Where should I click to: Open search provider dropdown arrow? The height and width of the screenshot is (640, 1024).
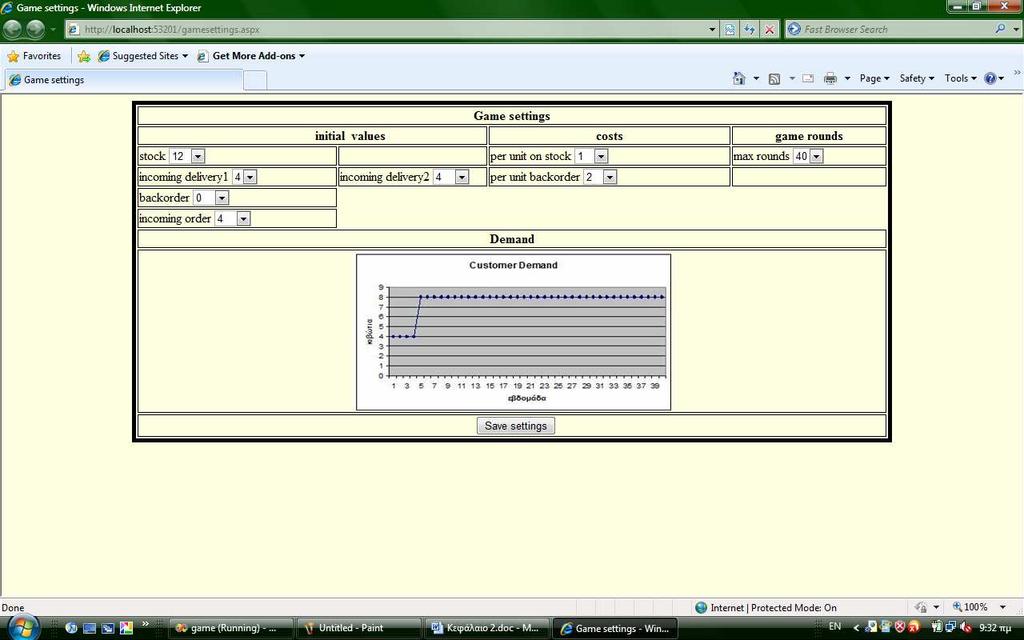pos(1016,29)
